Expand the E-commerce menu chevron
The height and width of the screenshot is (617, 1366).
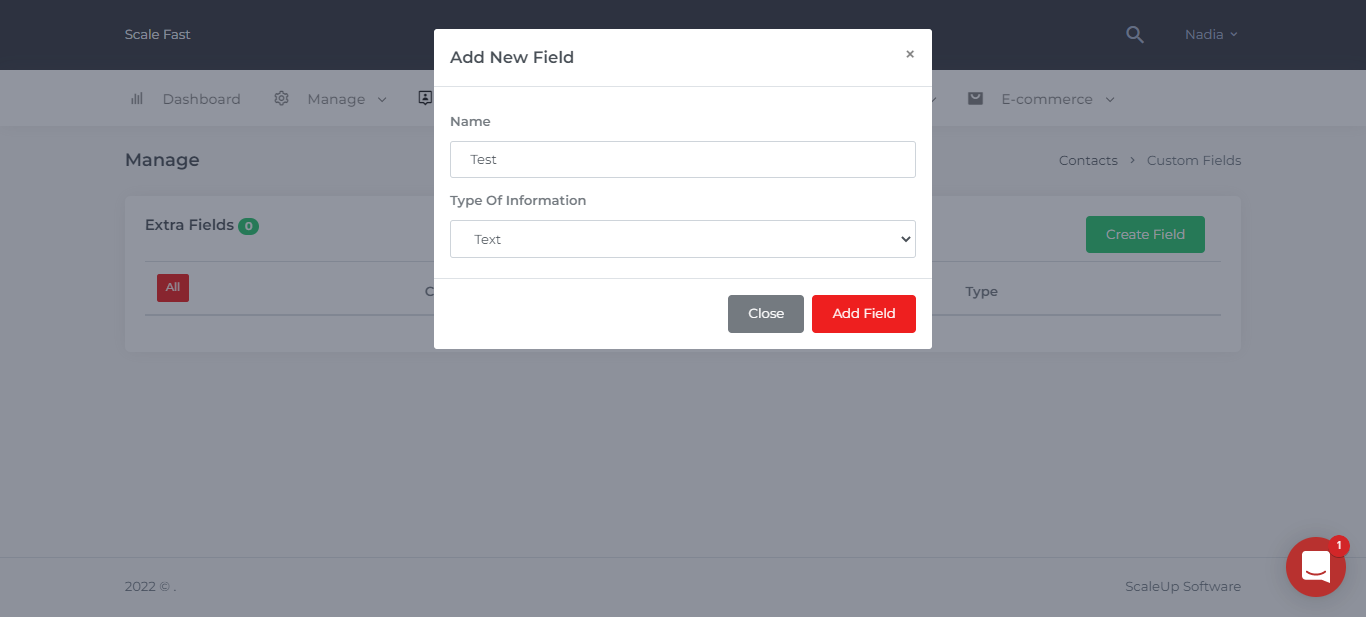pos(1110,100)
